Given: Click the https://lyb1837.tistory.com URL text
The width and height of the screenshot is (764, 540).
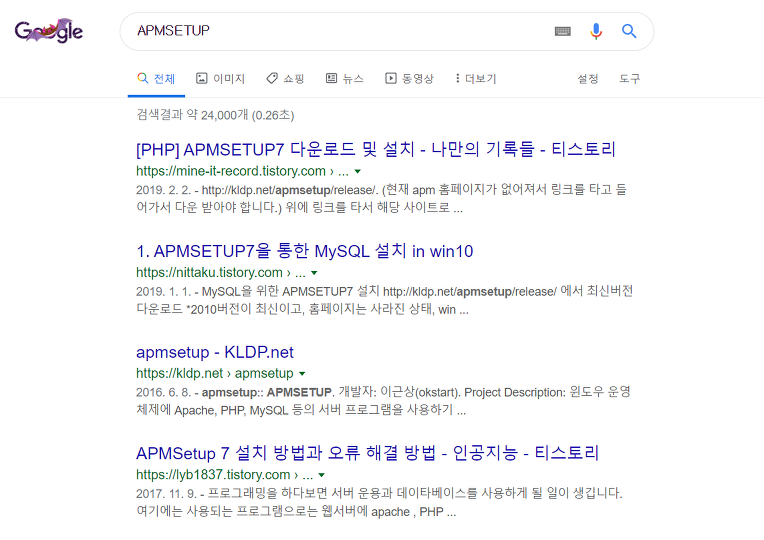Looking at the screenshot, I should coord(224,475).
